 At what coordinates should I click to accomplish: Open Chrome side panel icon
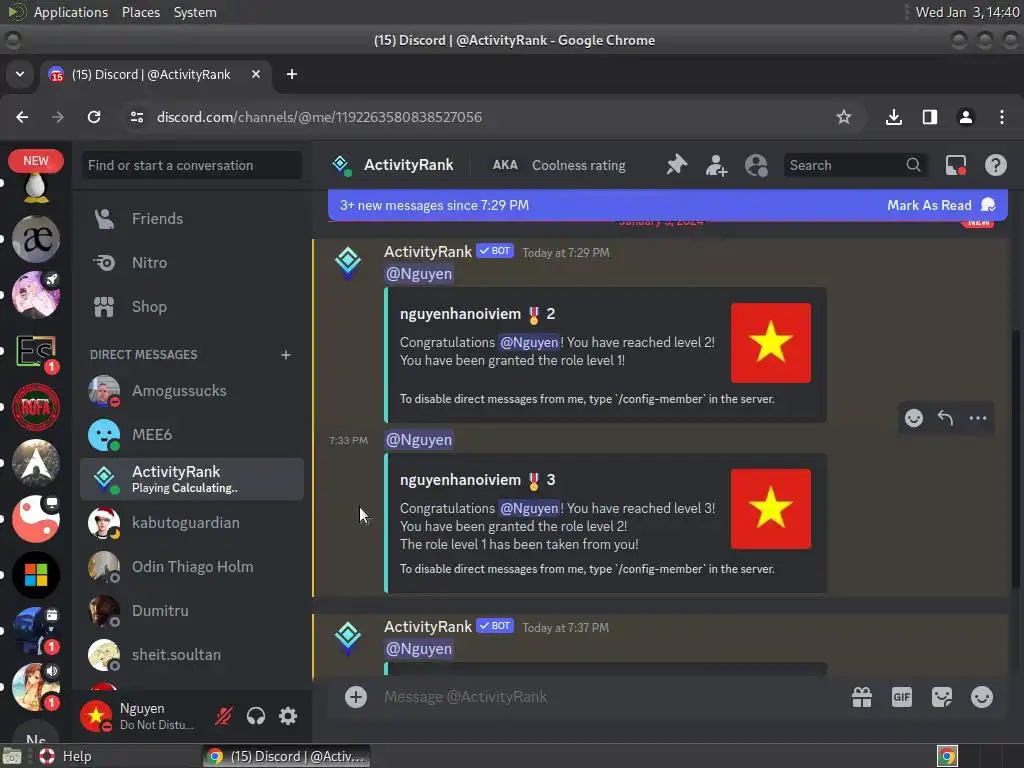pos(930,117)
